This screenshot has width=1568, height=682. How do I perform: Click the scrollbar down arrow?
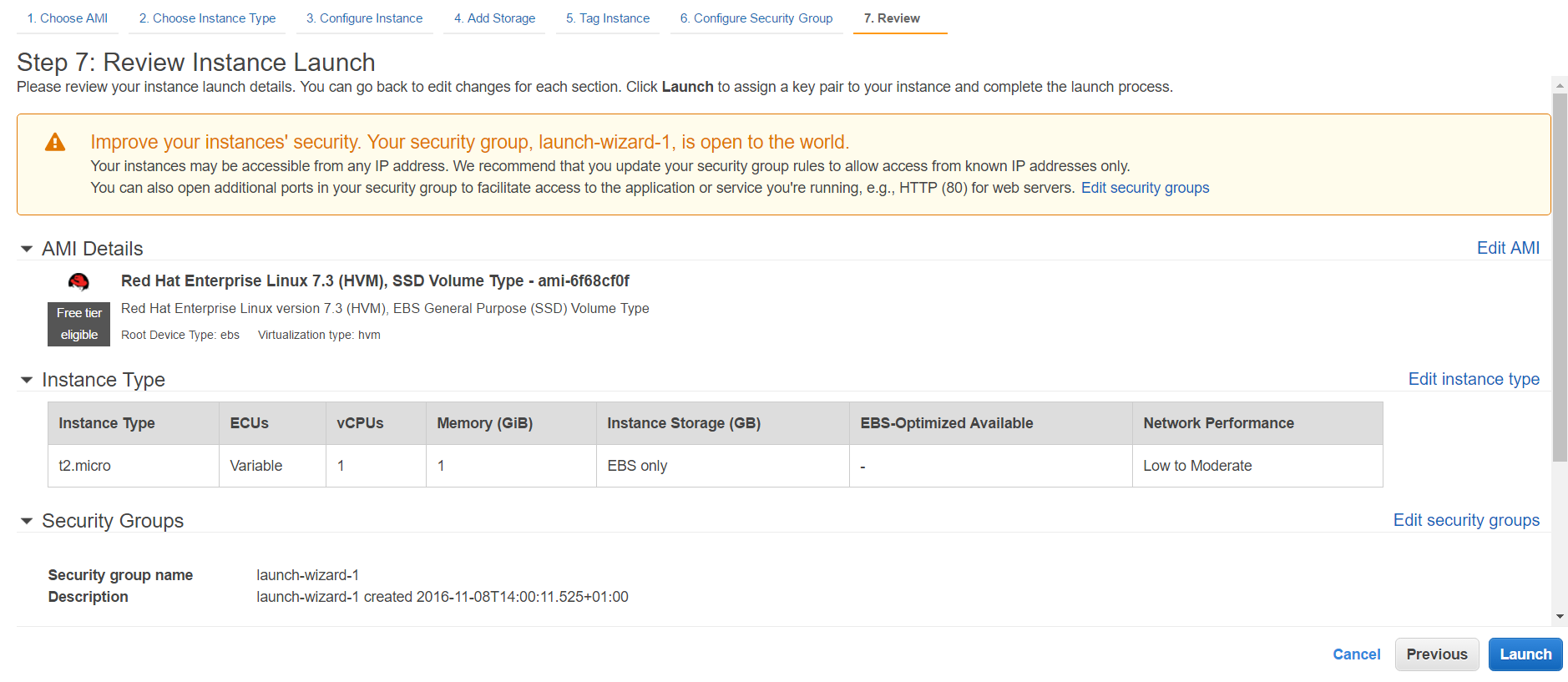pos(1560,617)
